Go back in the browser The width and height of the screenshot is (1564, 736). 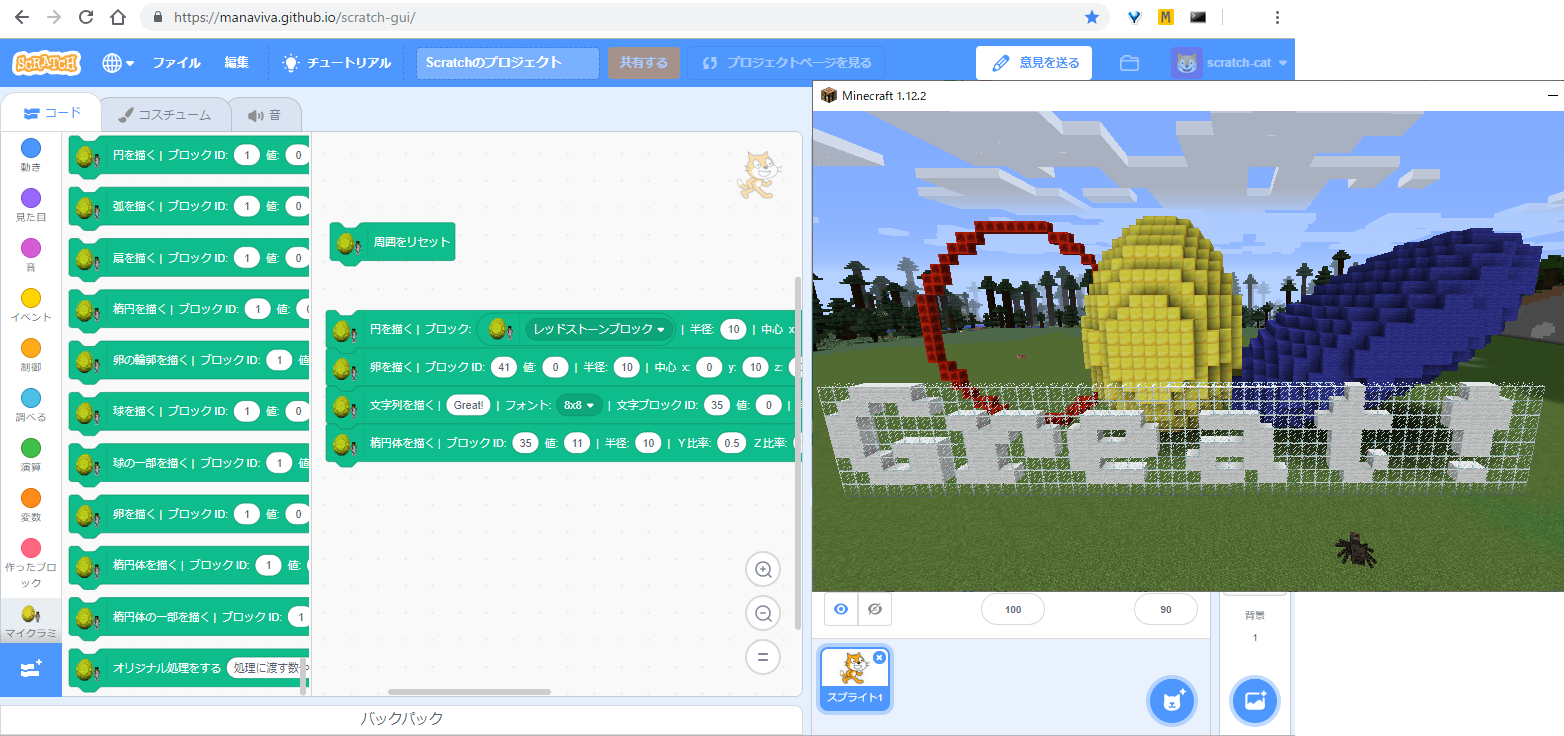tap(22, 17)
